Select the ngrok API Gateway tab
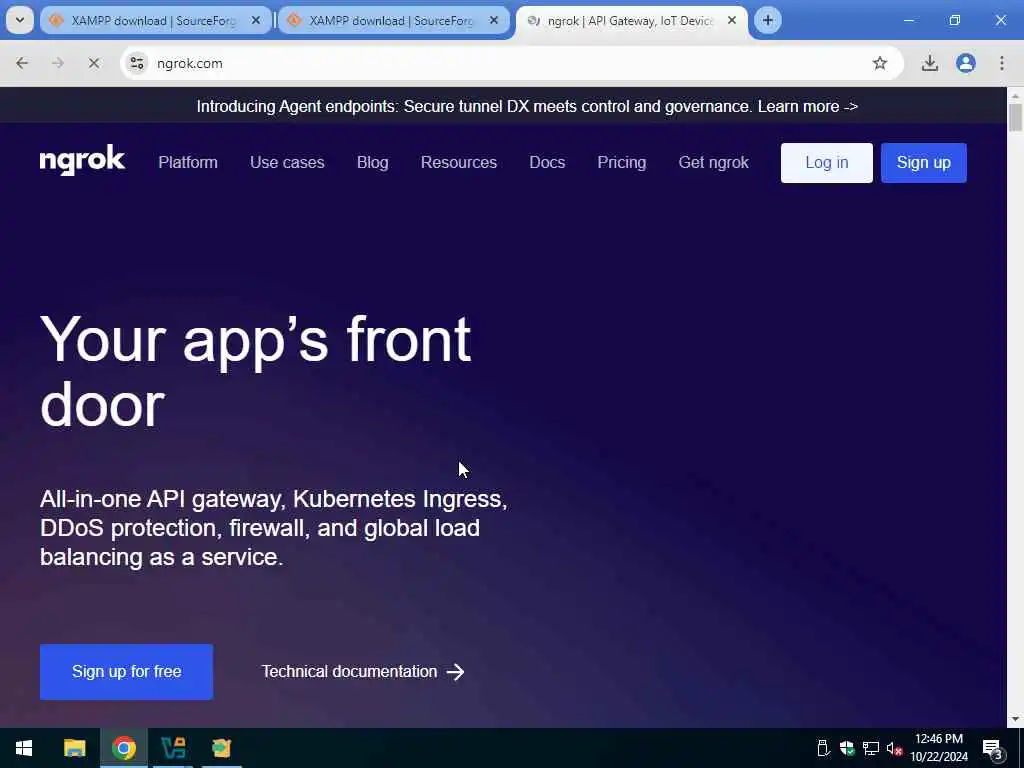 click(x=632, y=21)
